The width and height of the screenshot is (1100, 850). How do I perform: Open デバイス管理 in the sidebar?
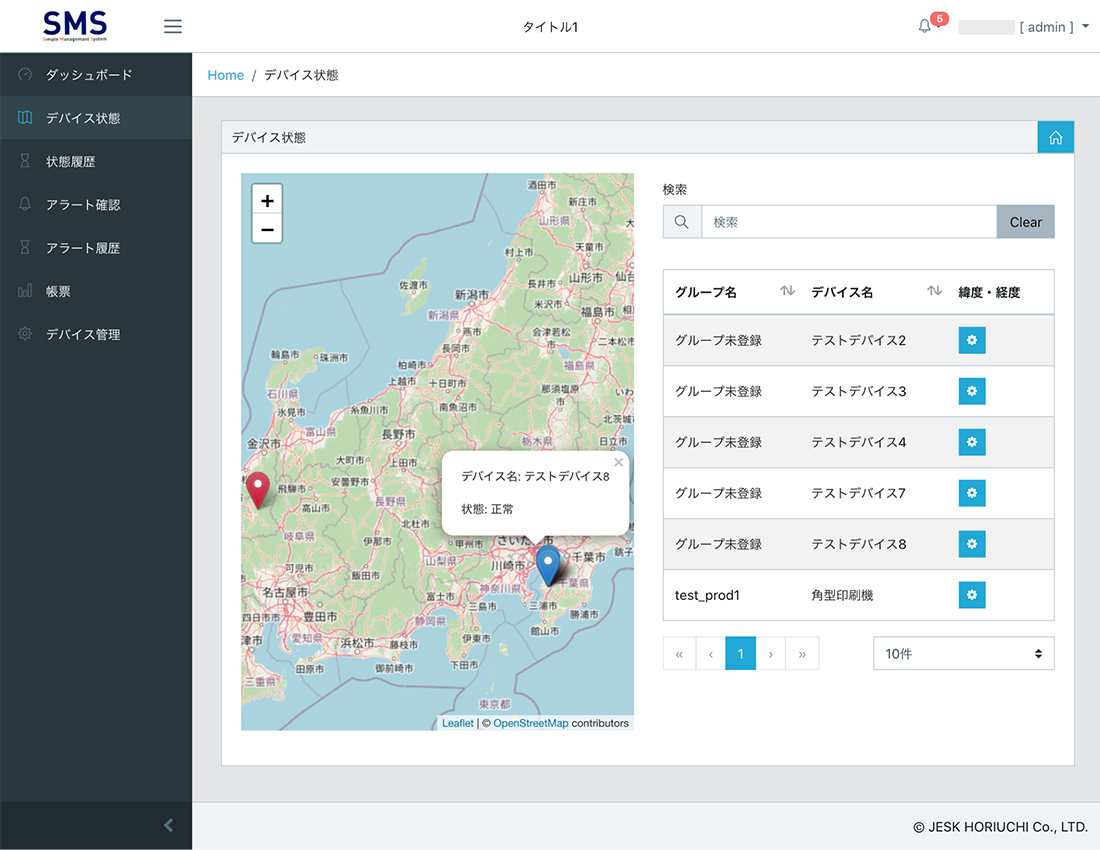tap(96, 335)
